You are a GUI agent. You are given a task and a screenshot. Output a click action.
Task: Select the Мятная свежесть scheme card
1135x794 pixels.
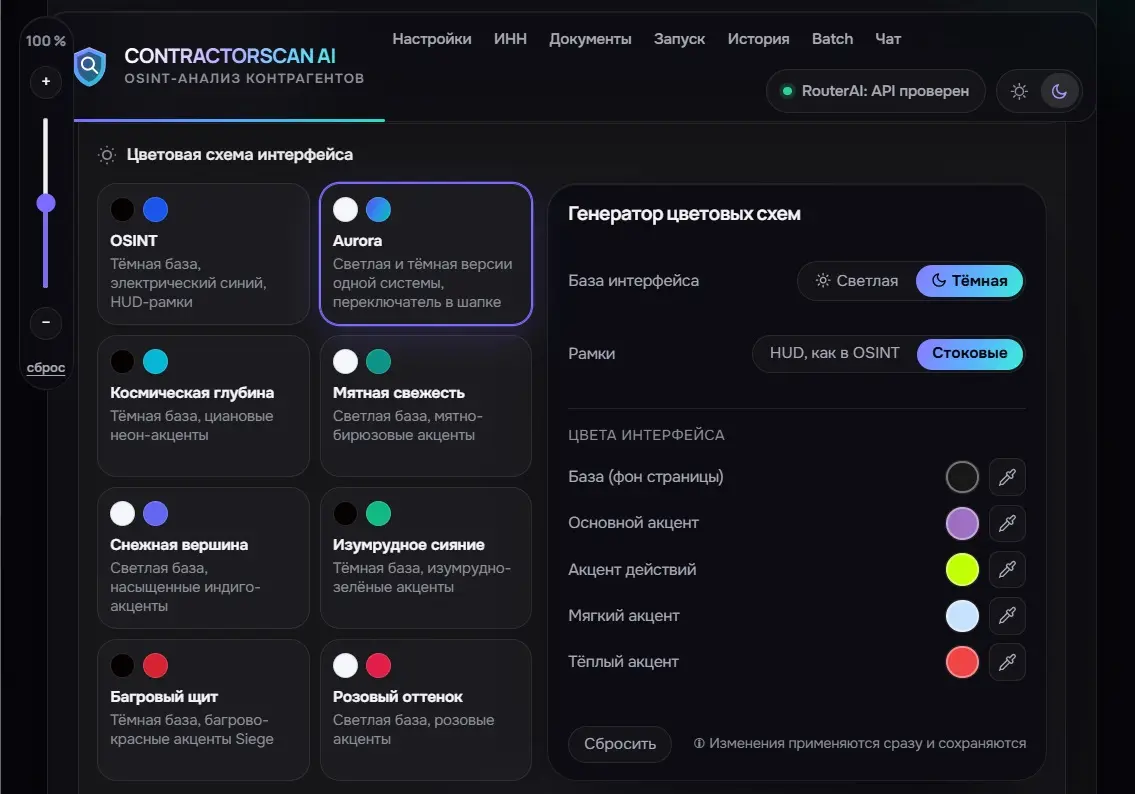pos(426,406)
